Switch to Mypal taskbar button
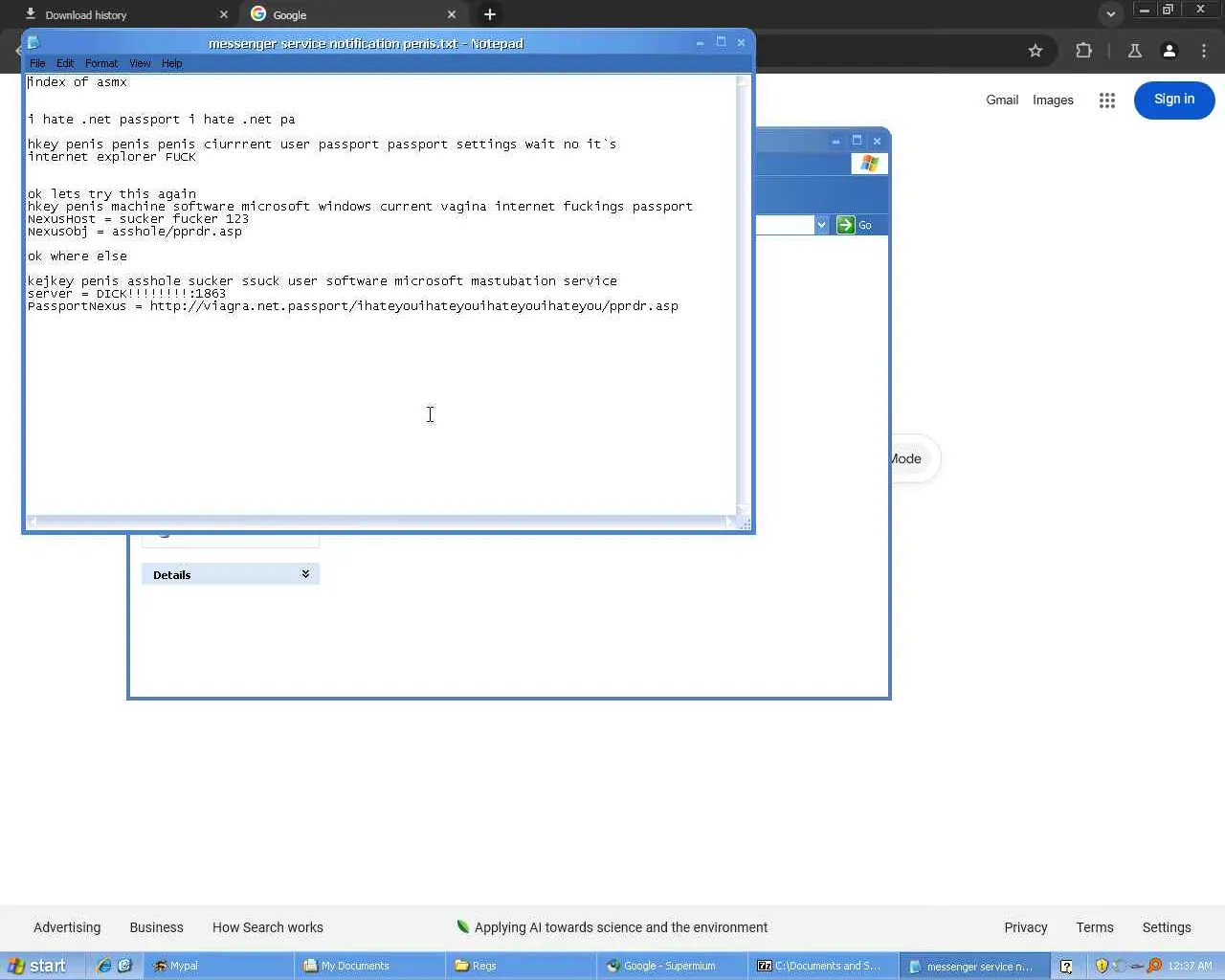1225x980 pixels. pyautogui.click(x=219, y=966)
